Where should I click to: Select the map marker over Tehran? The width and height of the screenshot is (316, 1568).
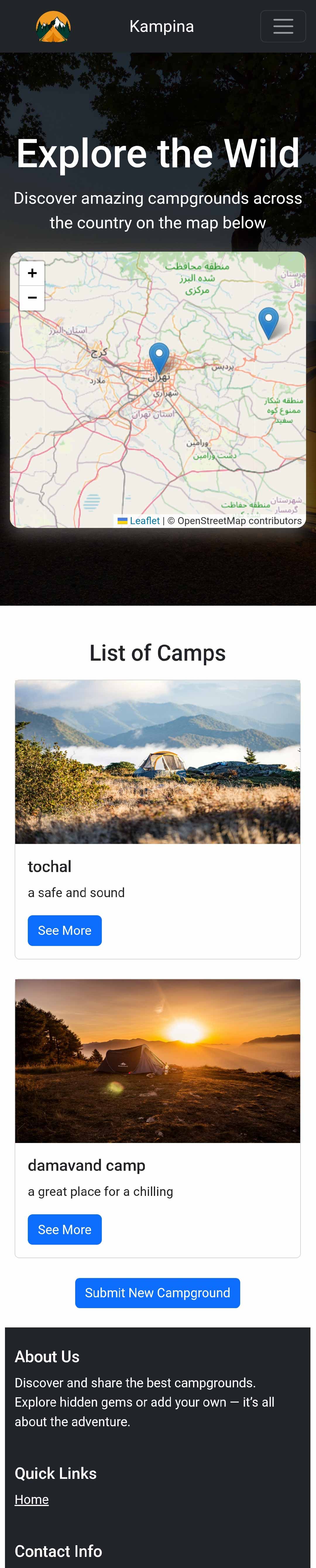159,357
